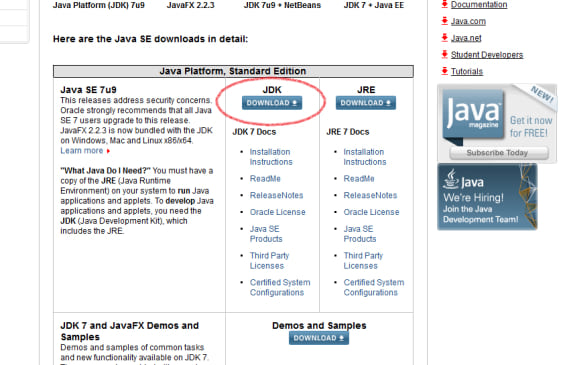This screenshot has width=565, height=365.
Task: Open JRE ReadMe link
Action: (x=359, y=179)
